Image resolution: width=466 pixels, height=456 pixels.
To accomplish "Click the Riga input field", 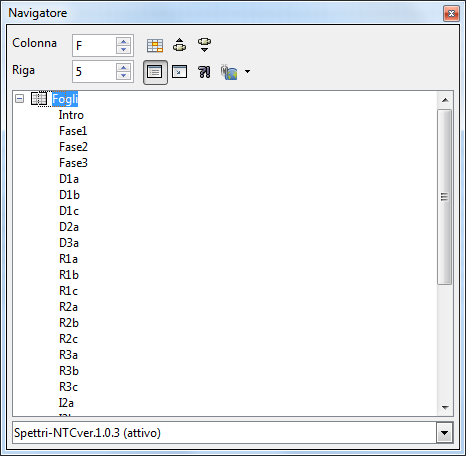I will [x=95, y=72].
